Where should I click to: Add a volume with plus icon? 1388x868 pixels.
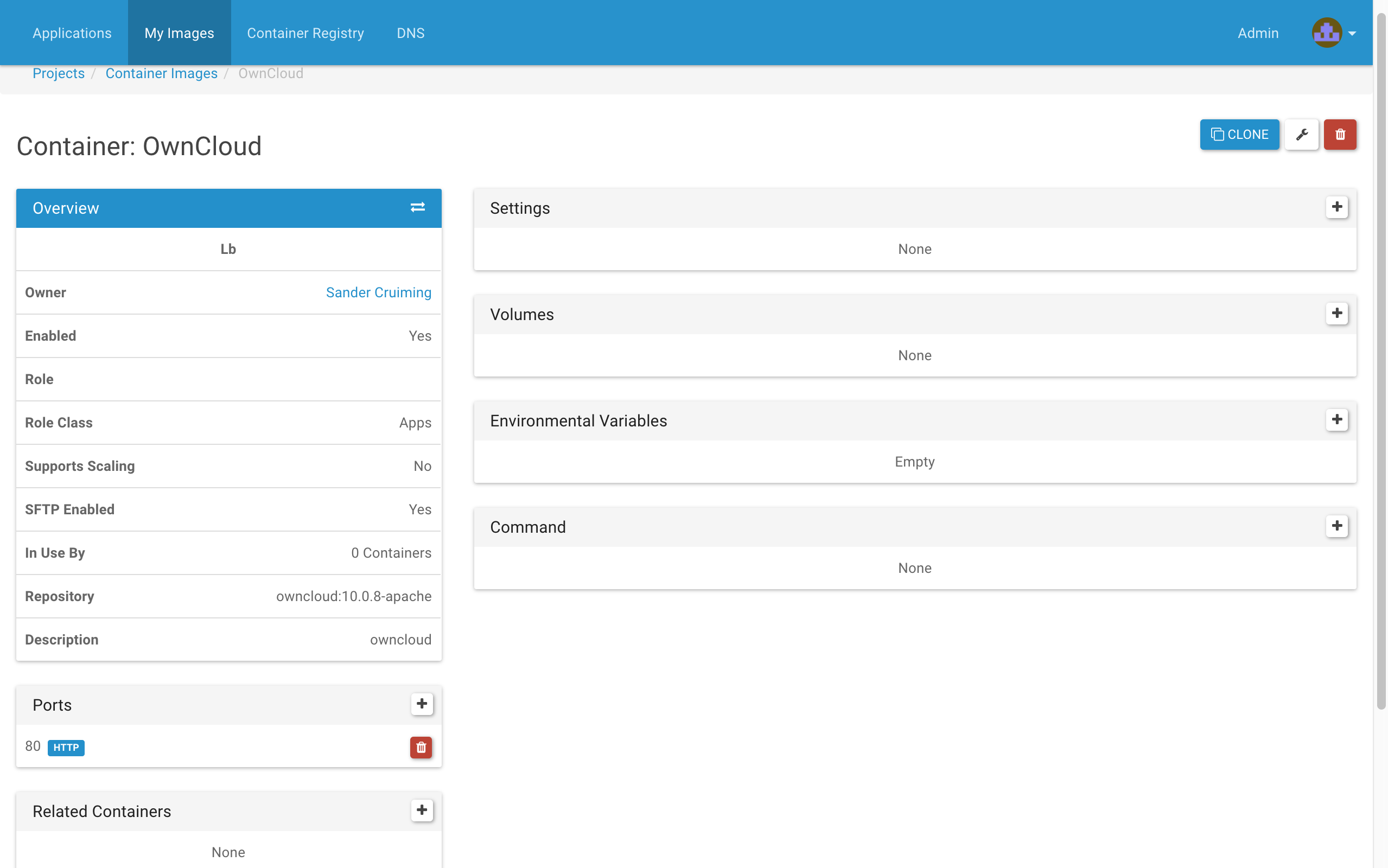click(x=1336, y=313)
